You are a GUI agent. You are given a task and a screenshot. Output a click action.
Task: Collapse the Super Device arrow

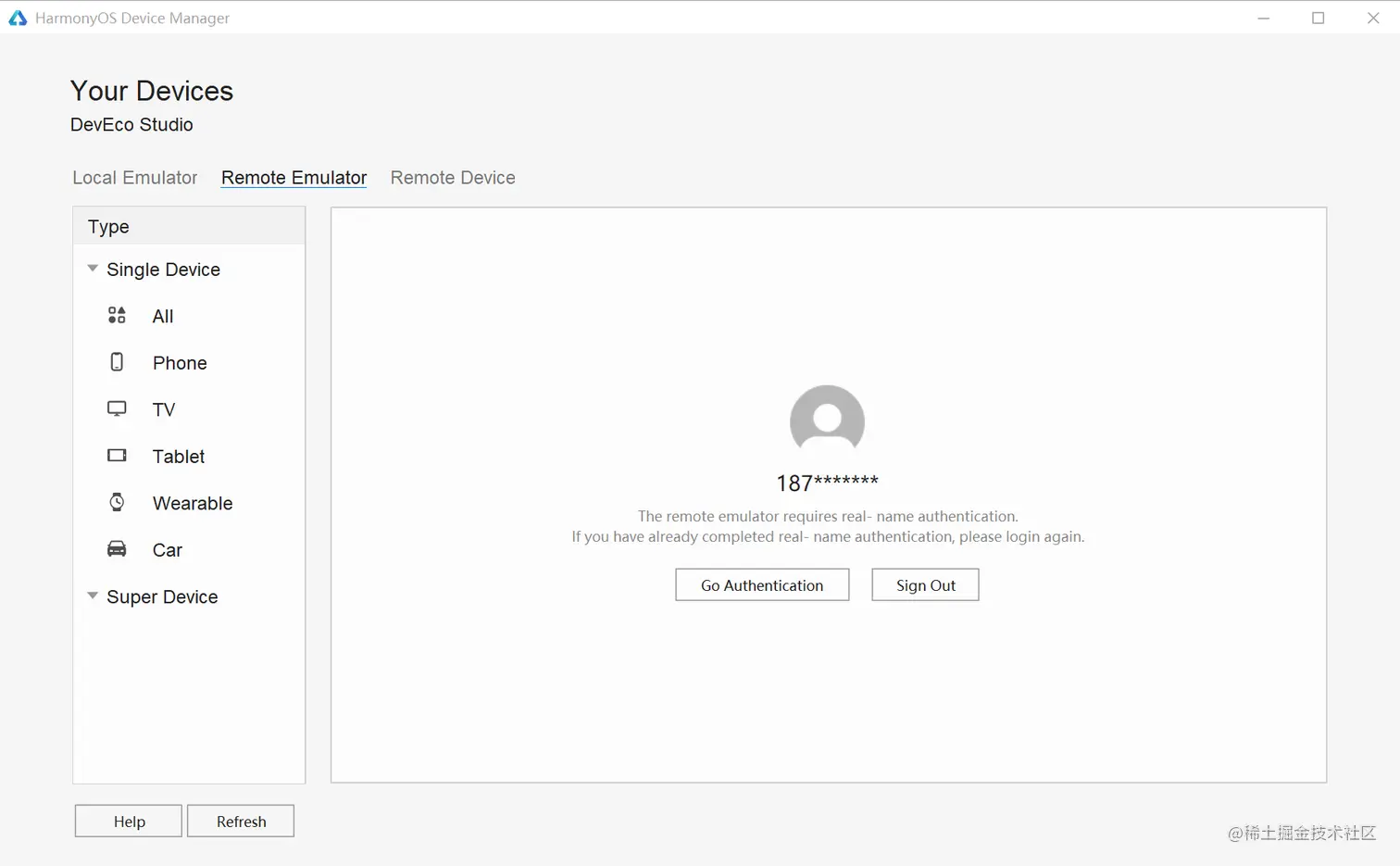pyautogui.click(x=93, y=596)
